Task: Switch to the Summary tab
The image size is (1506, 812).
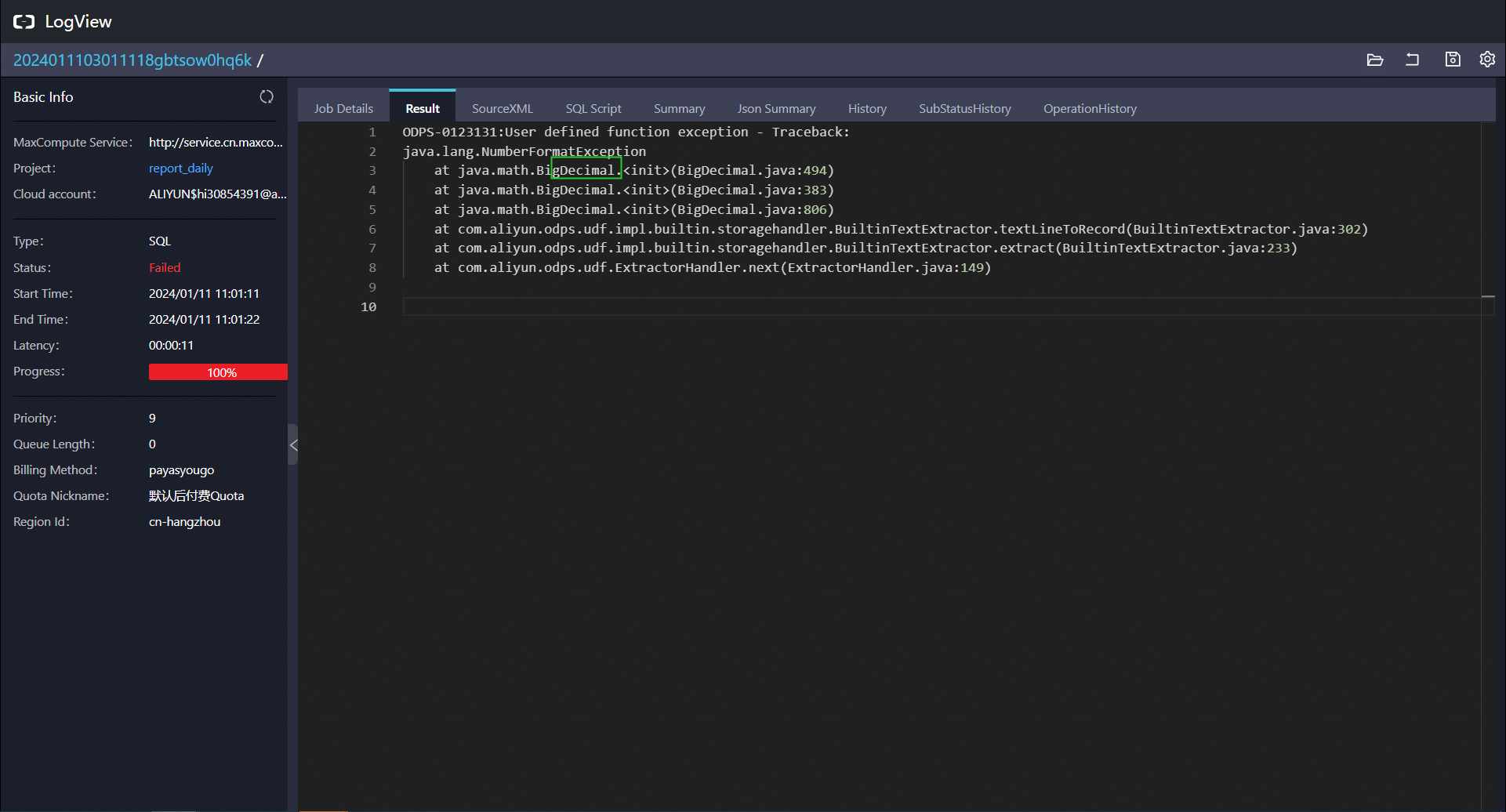Action: click(x=680, y=108)
